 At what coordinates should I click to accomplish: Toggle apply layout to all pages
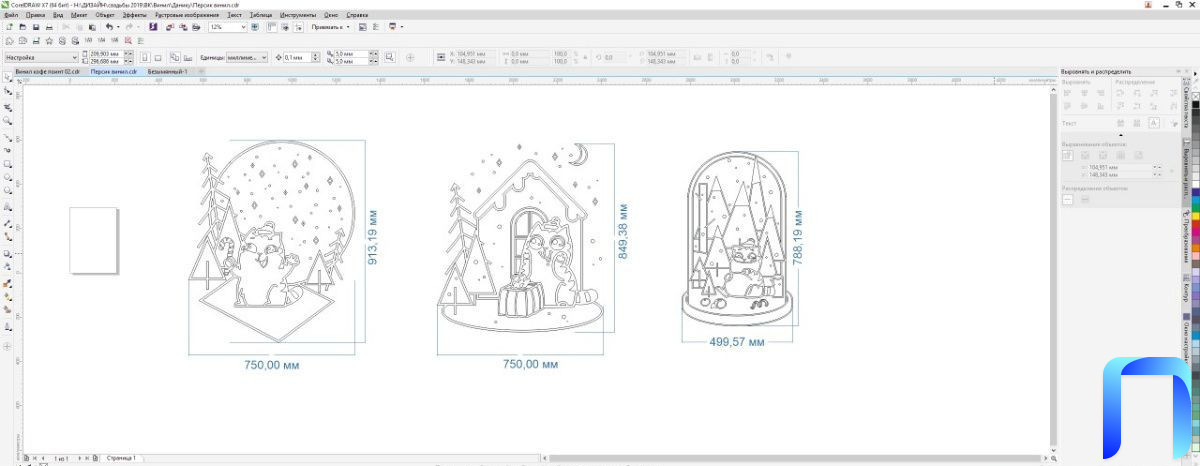click(175, 57)
